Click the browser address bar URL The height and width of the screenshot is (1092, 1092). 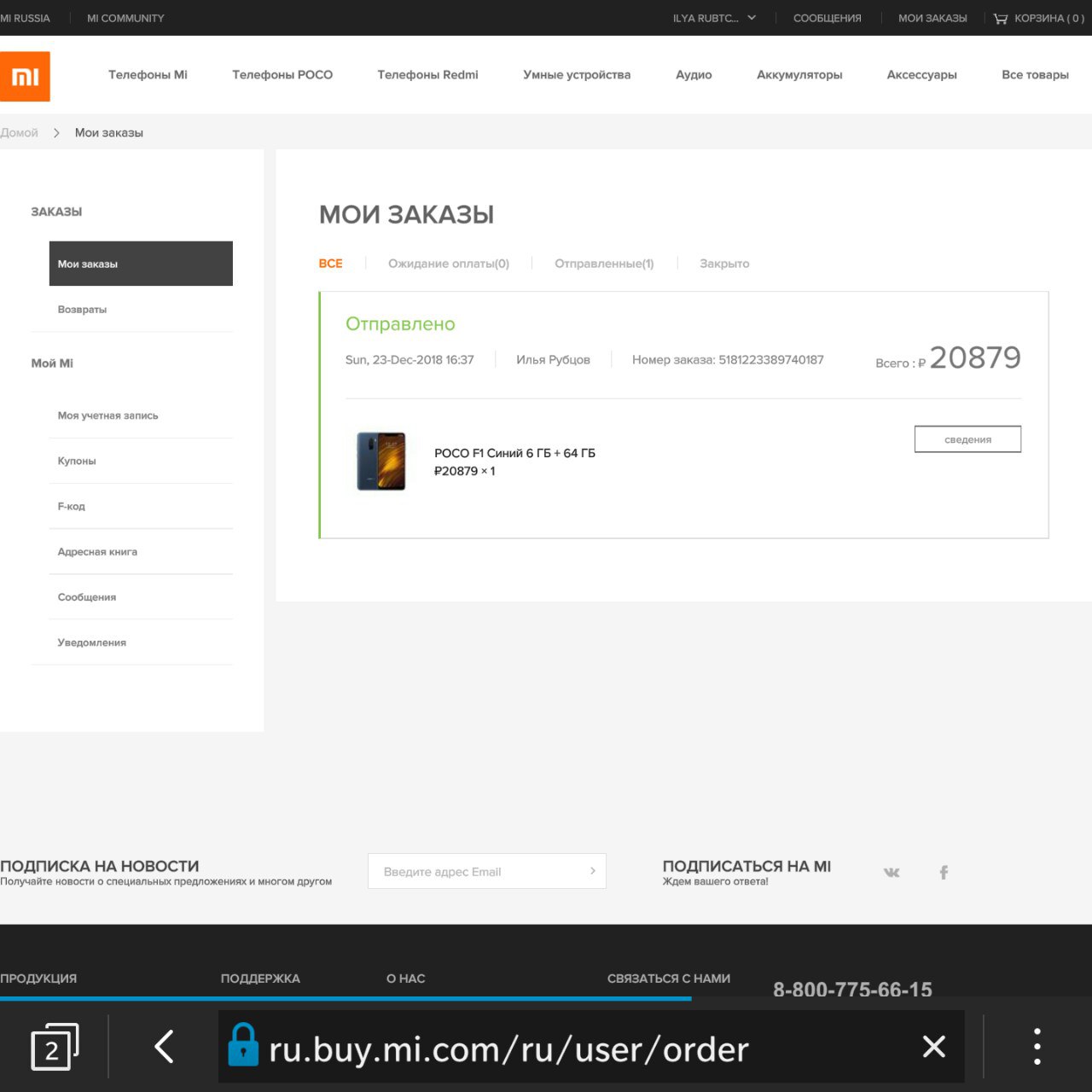pyautogui.click(x=508, y=1049)
